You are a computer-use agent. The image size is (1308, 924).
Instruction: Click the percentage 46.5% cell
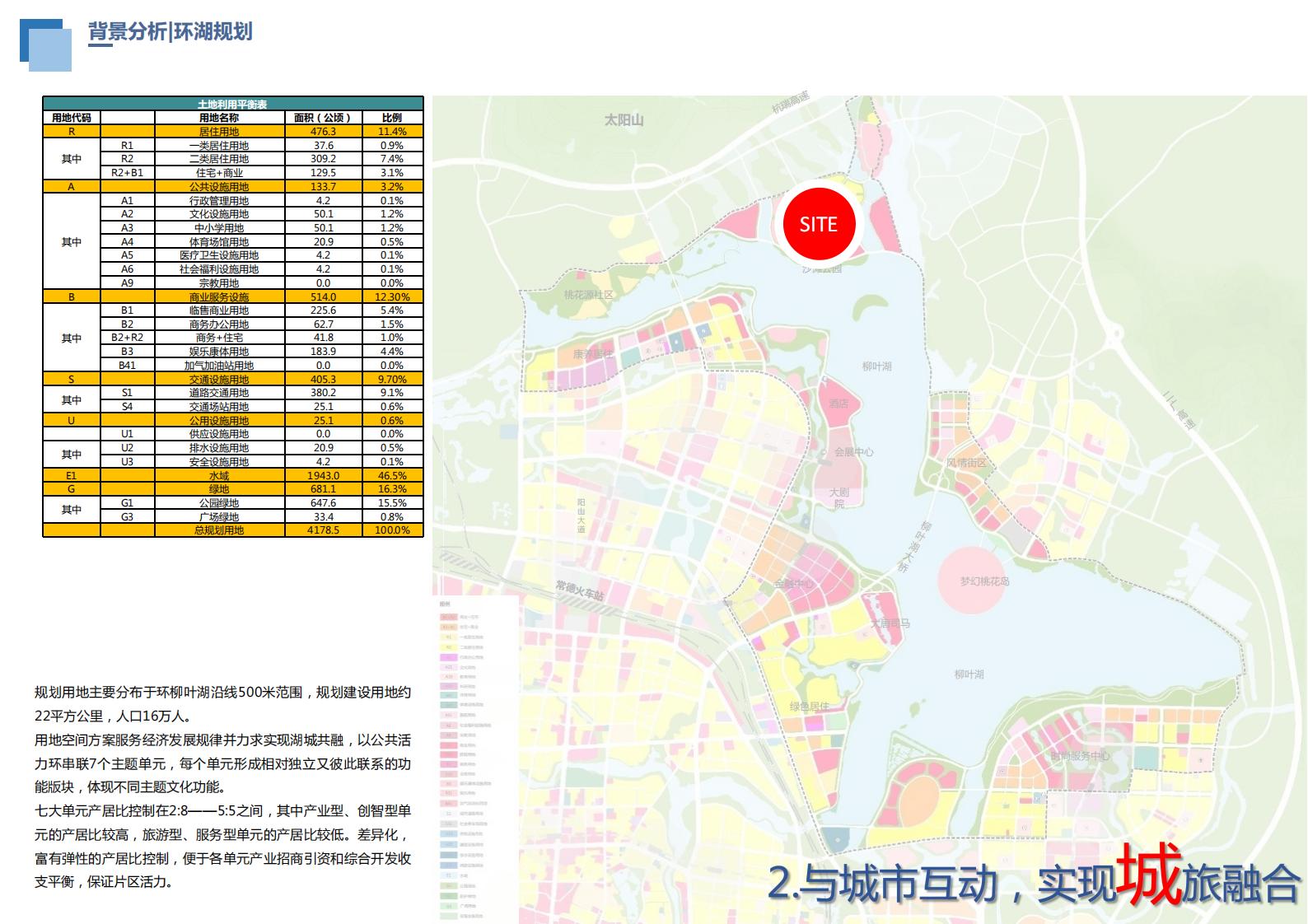(392, 476)
